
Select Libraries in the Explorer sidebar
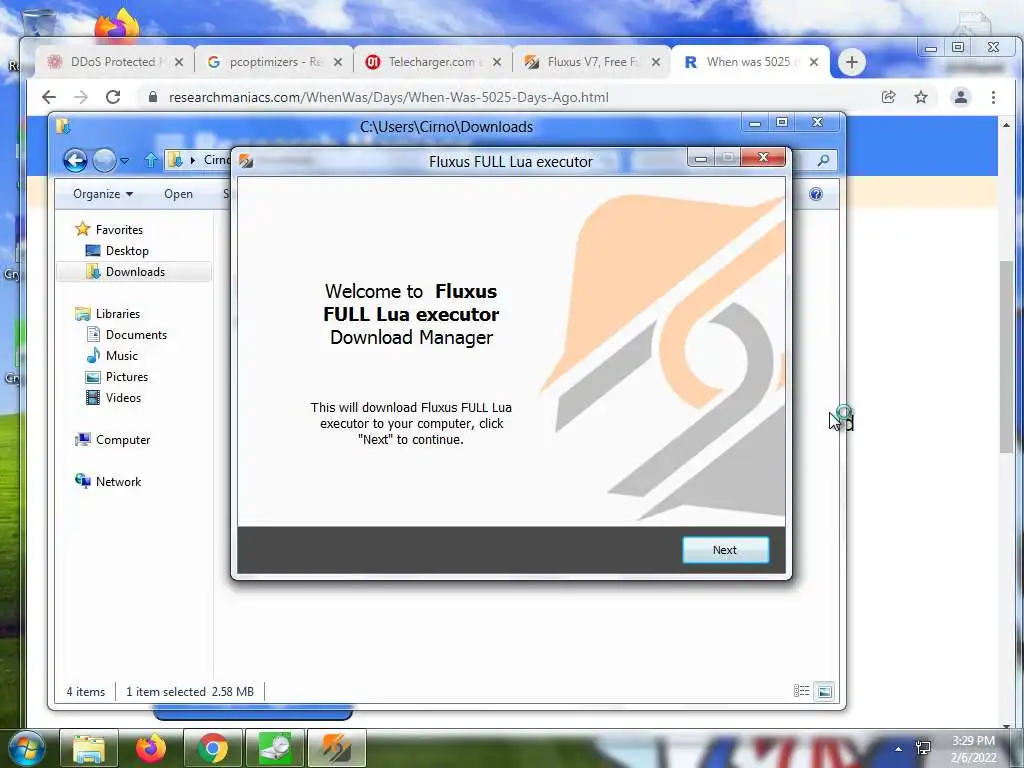click(108, 313)
